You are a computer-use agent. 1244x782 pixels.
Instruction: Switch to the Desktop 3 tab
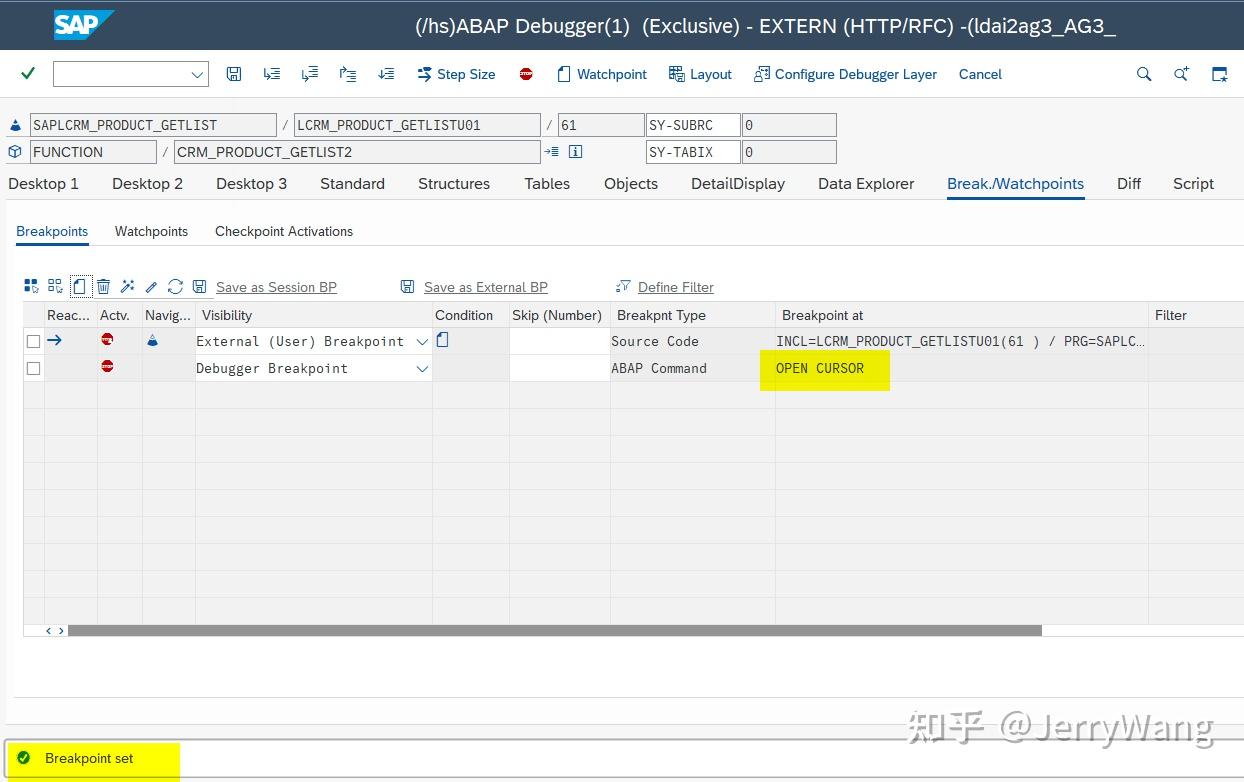point(251,184)
